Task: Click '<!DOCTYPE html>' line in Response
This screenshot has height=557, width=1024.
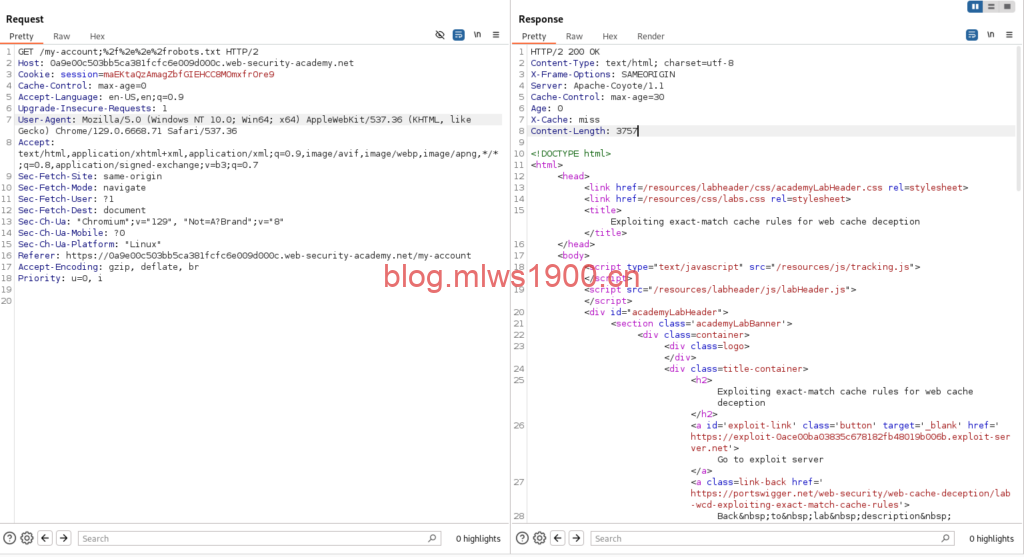Action: pos(571,153)
